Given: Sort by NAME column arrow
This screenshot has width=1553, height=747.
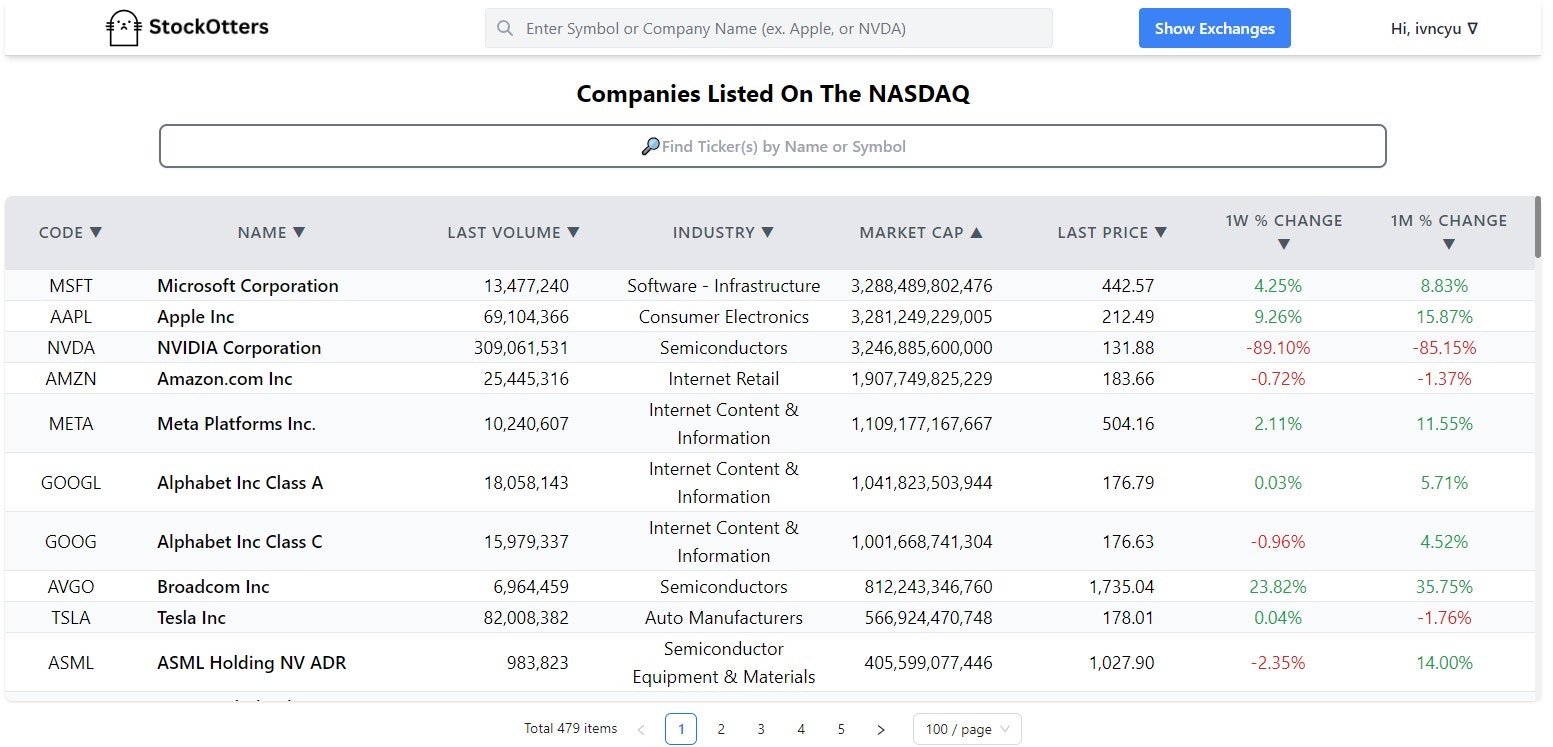Looking at the screenshot, I should tap(298, 232).
